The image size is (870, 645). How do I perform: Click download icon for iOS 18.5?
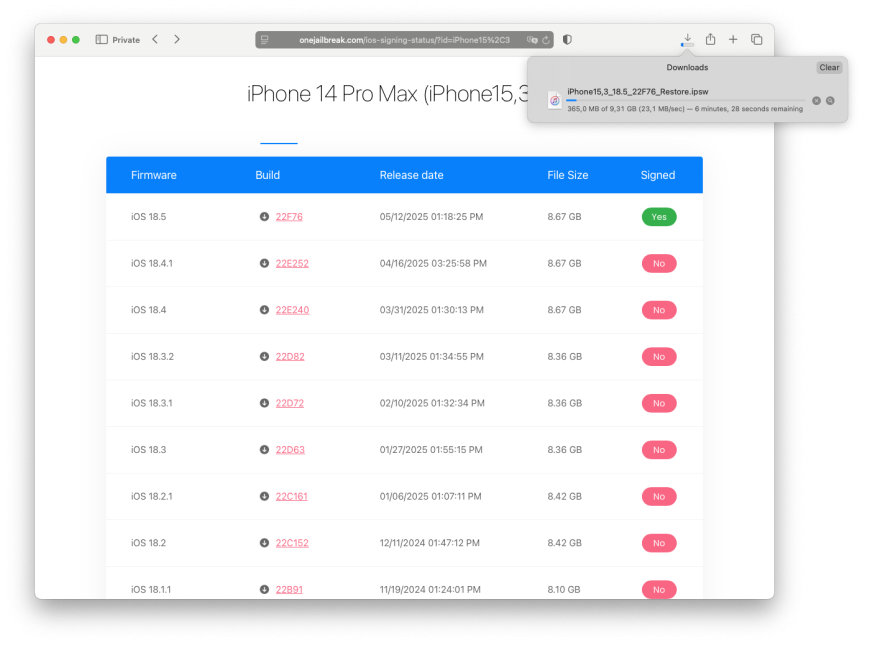[x=264, y=216]
